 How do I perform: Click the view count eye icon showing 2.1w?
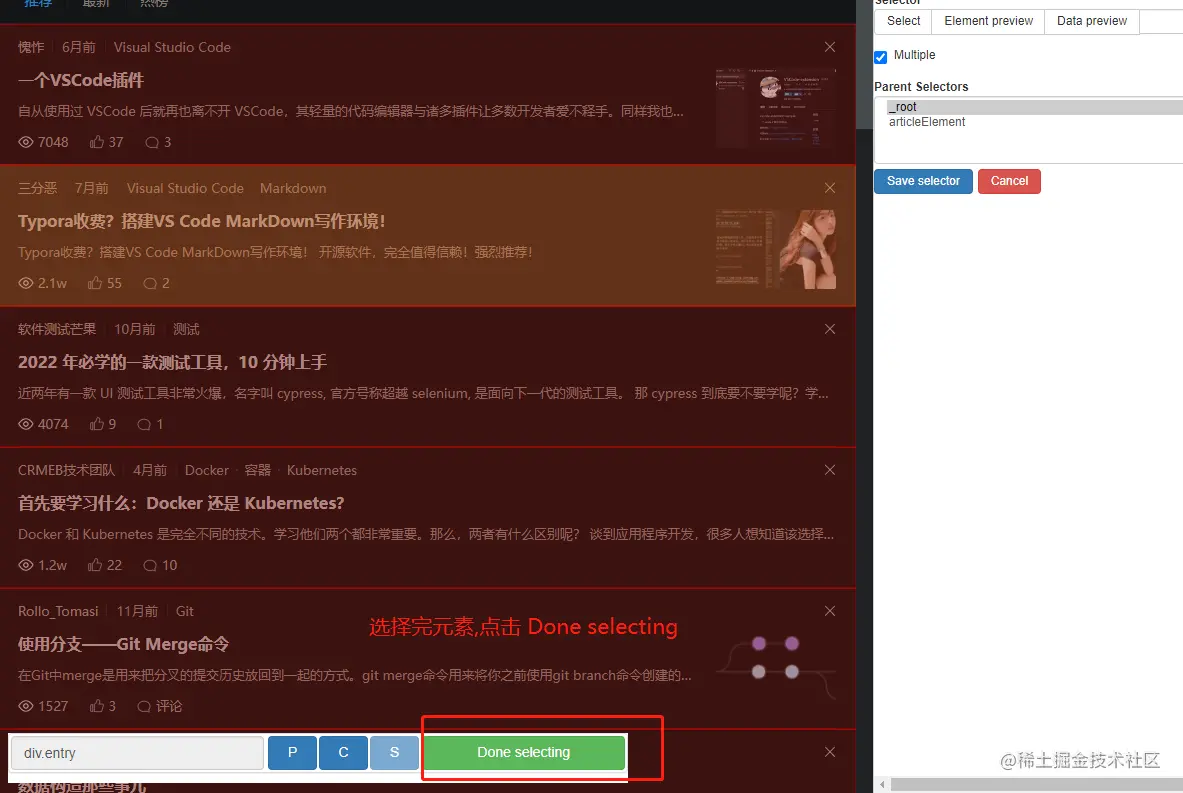pyautogui.click(x=26, y=283)
